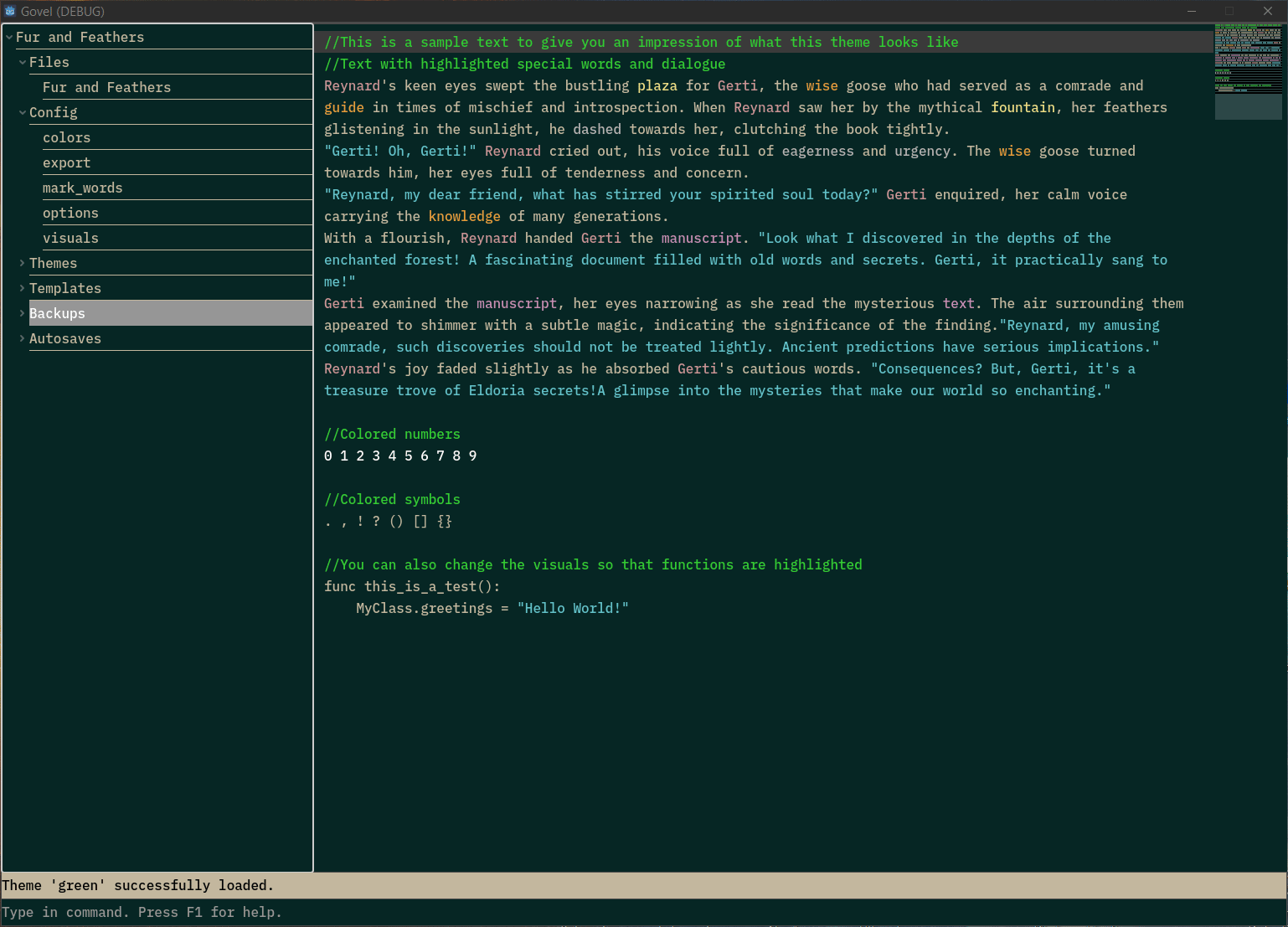Click the '//Colored symbols' comment line
This screenshot has height=927, width=1288.
[x=392, y=499]
